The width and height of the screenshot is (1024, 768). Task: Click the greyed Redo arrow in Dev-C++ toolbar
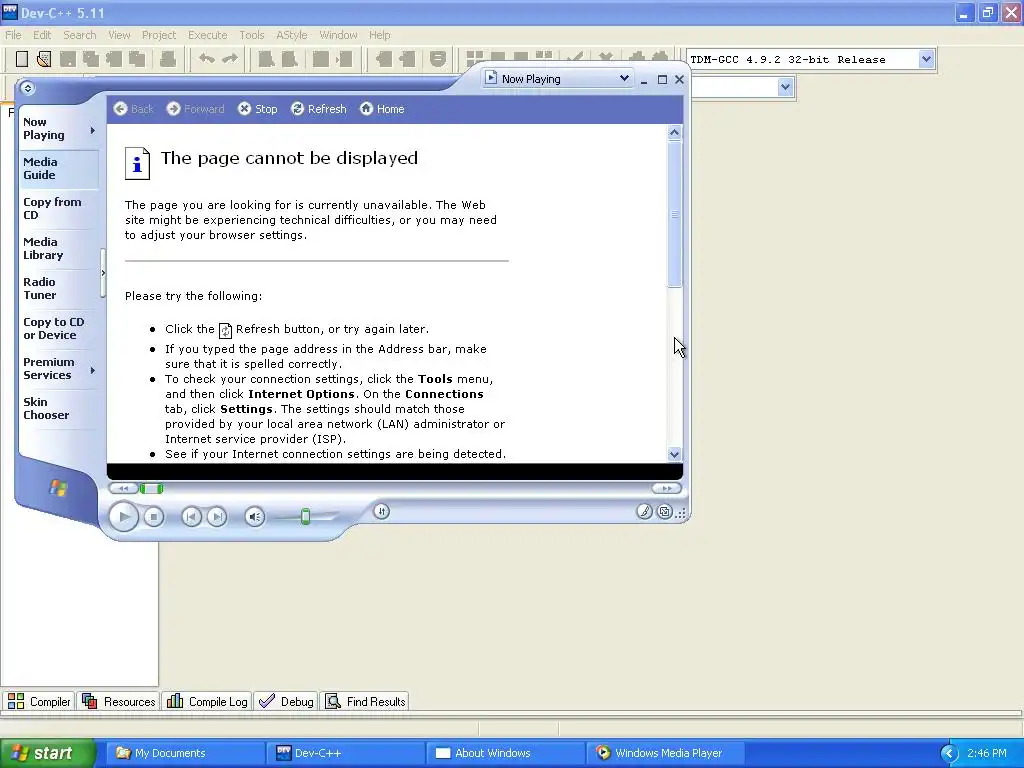(230, 59)
